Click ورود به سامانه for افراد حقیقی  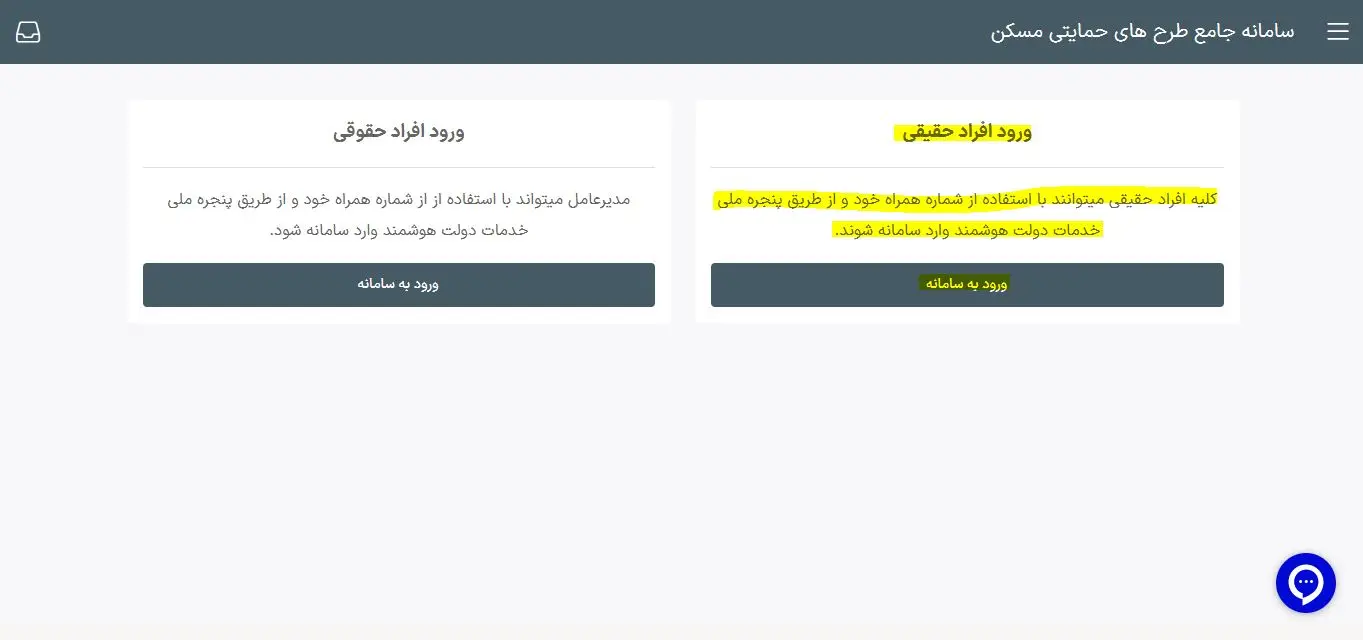967,285
